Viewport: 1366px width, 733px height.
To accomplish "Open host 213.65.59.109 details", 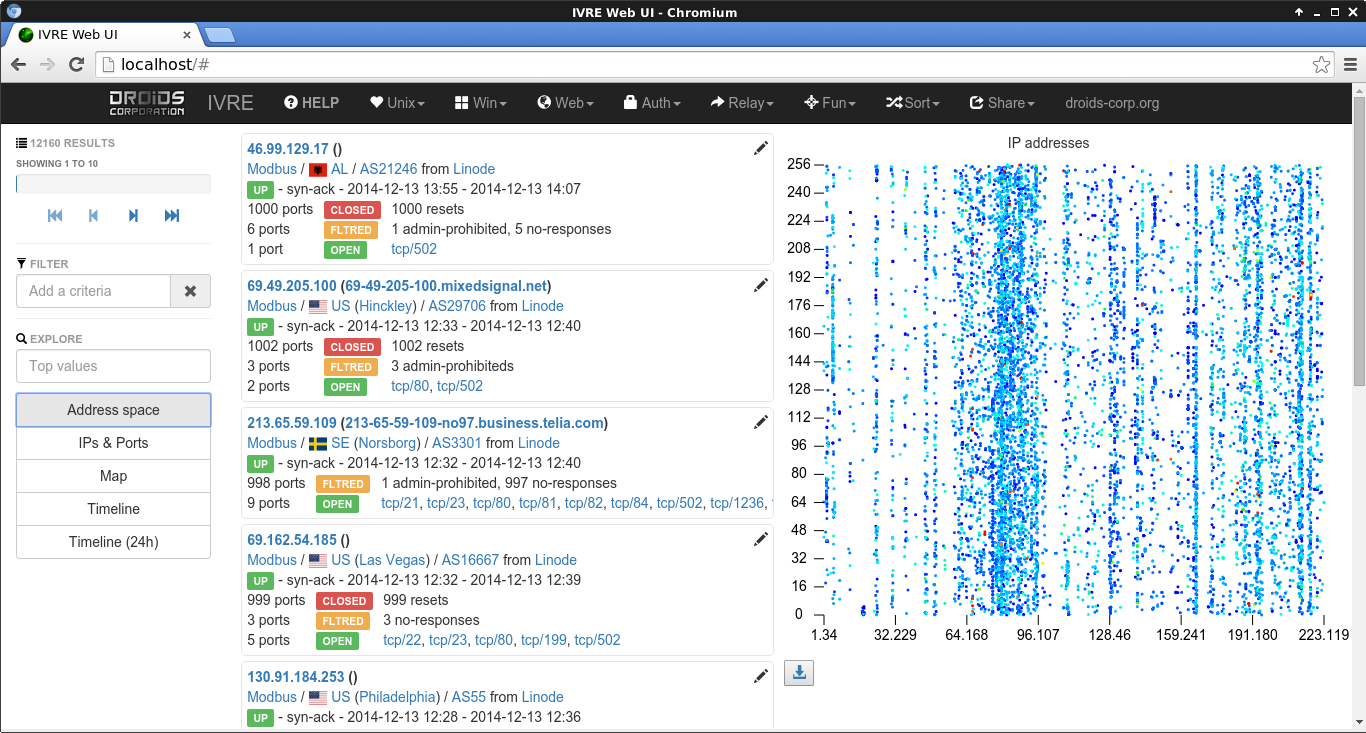I will [x=292, y=423].
